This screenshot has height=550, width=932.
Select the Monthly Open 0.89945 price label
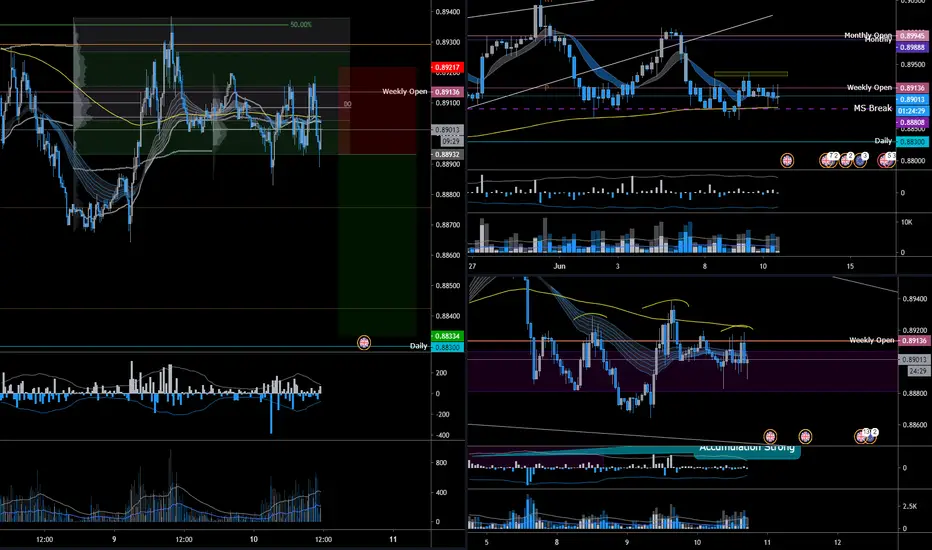(911, 36)
